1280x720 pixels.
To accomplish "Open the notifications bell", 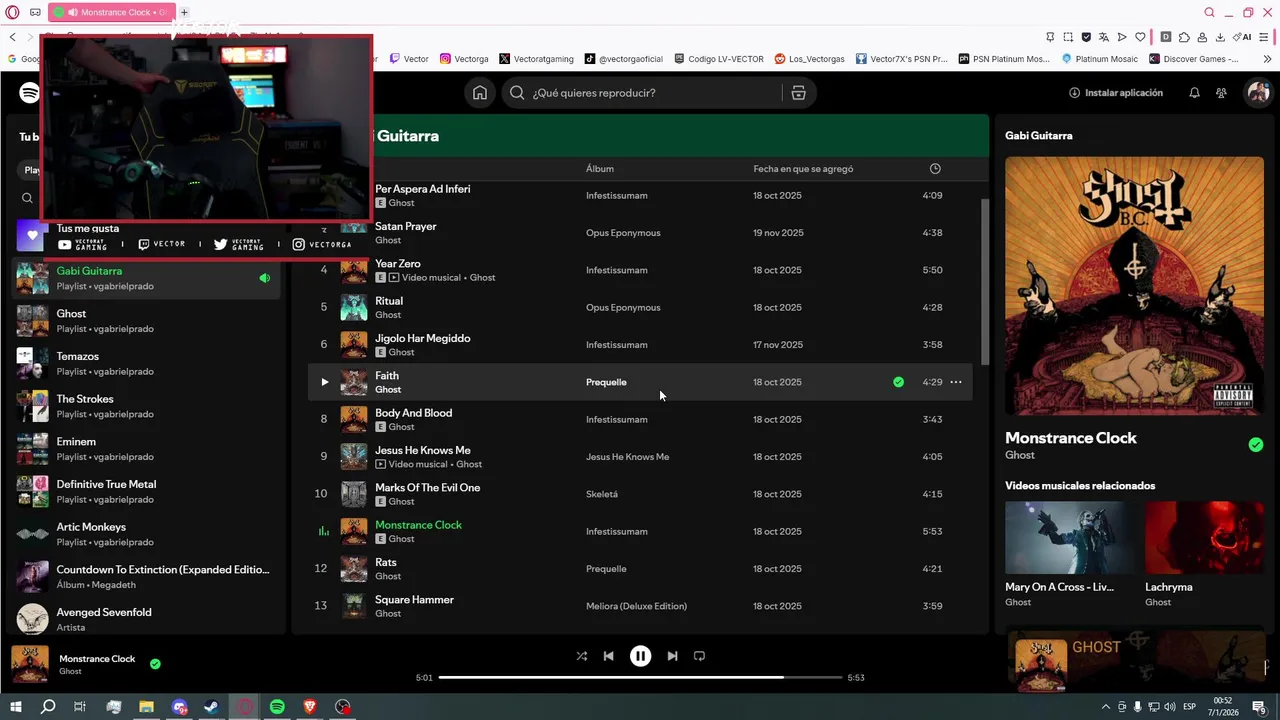I will 1194,93.
